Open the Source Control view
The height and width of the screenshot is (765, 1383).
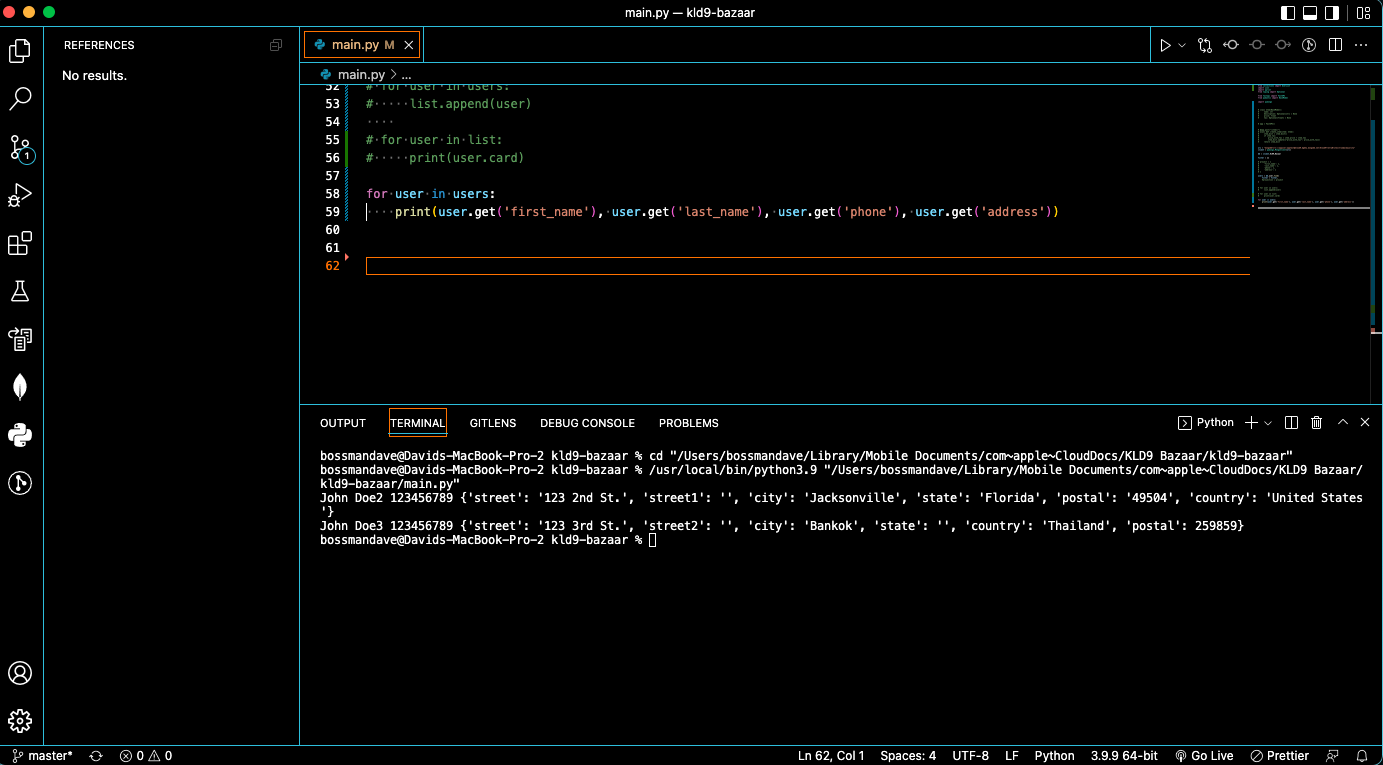[20, 148]
